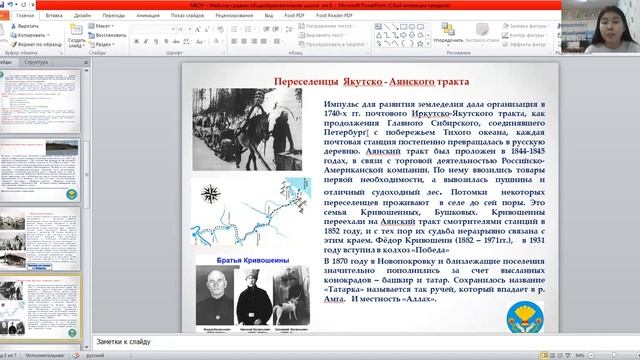Toggle Justify text alignment
The height and width of the screenshot is (360, 640).
coord(264,41)
